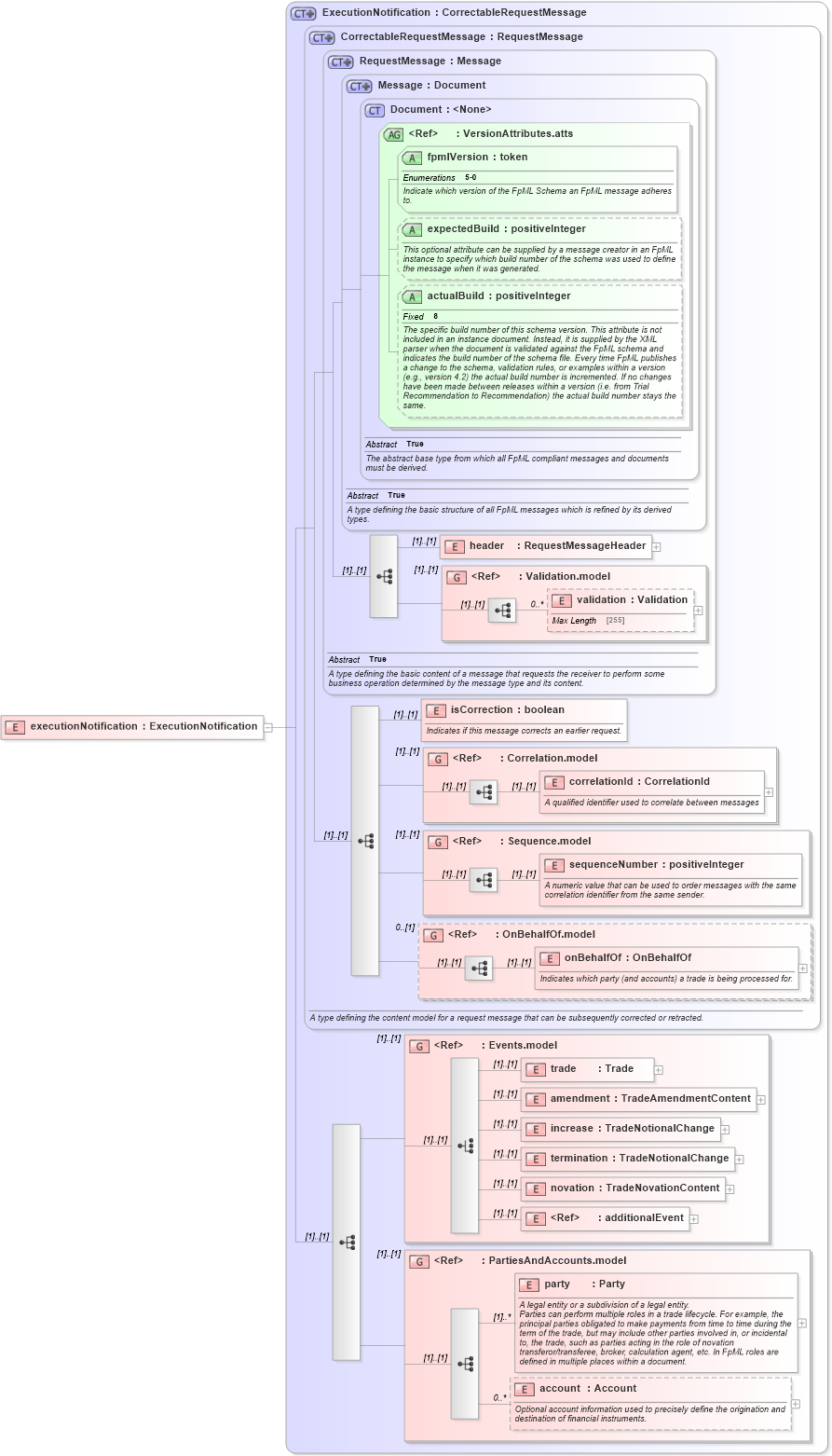Expand the party : Party element
Image resolution: width=832 pixels, height=1456 pixels.
point(802,1323)
